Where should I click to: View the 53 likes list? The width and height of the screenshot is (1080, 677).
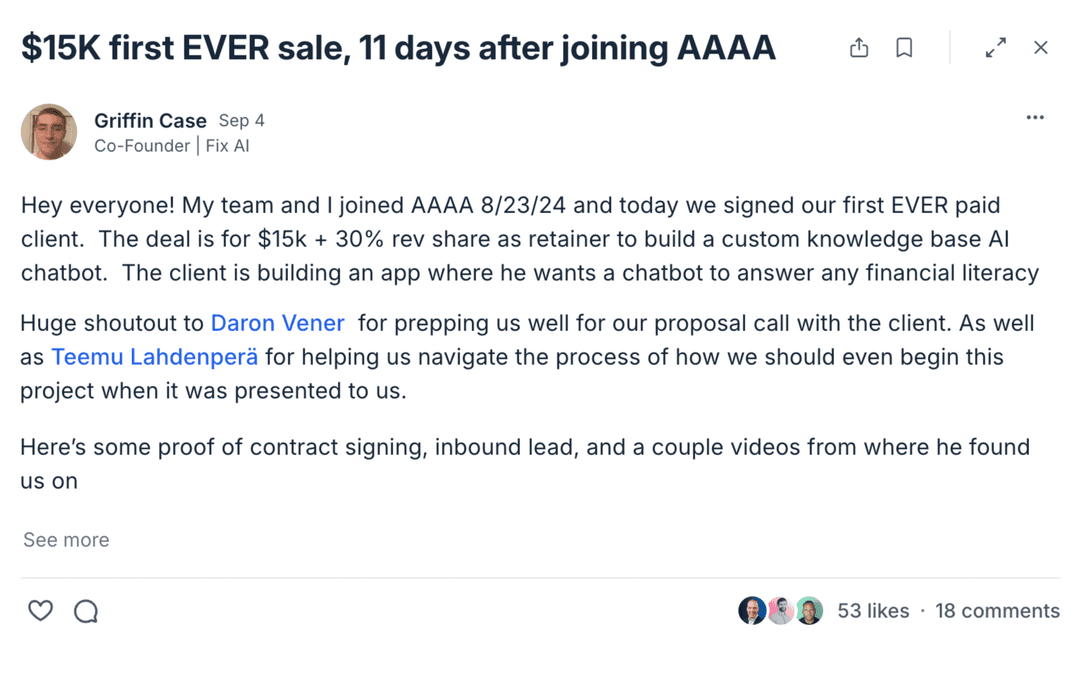pos(873,611)
